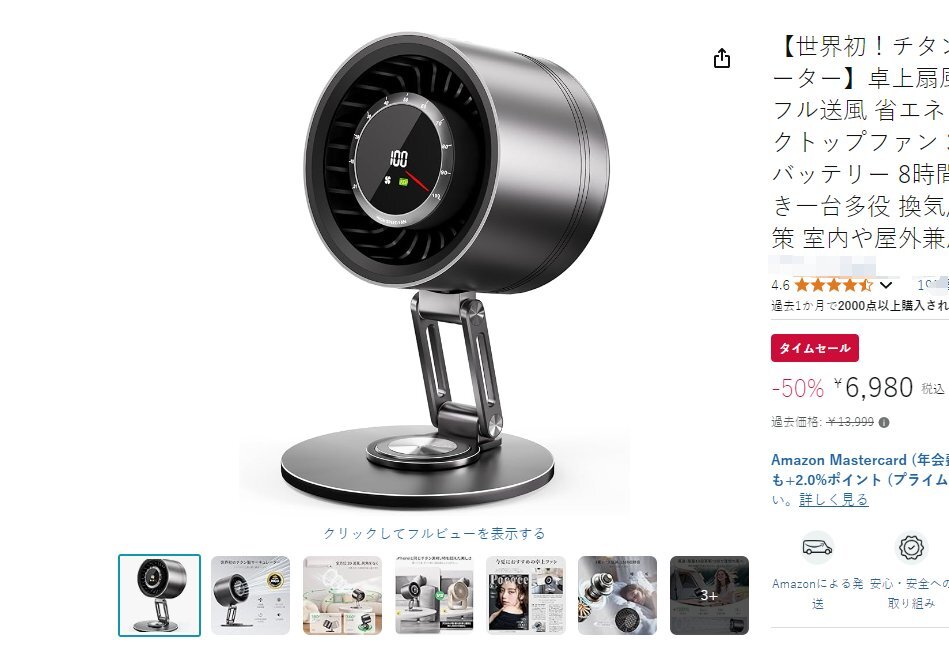949x656 pixels.
Task: Click the safety badge checkmark icon
Action: click(911, 548)
